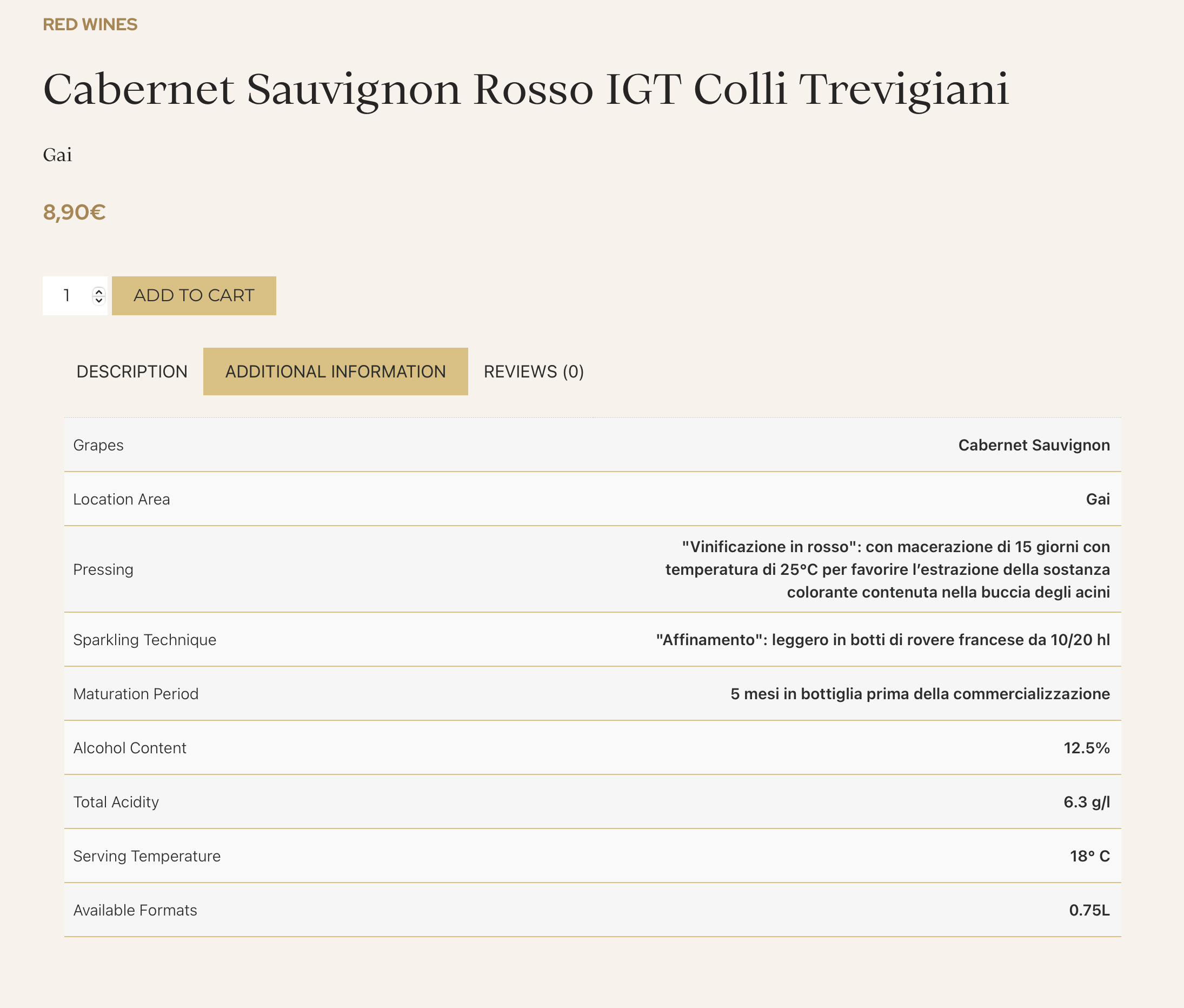Click the 0.75L available format value
The height and width of the screenshot is (1008, 1184).
point(1089,910)
